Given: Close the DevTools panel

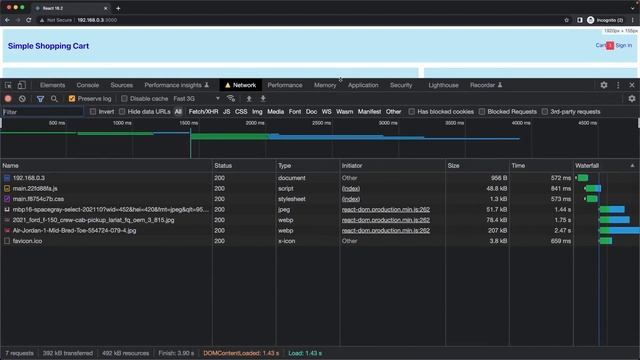Looking at the screenshot, I should click(x=632, y=85).
